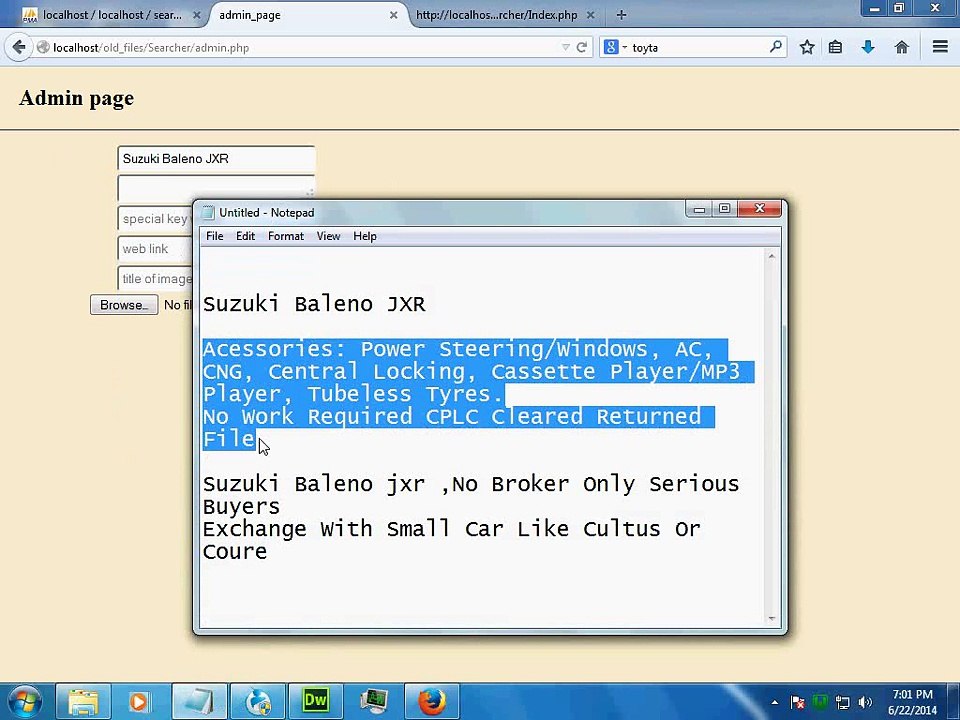Close the phpMyAdmin tab
The height and width of the screenshot is (720, 960).
point(197,15)
